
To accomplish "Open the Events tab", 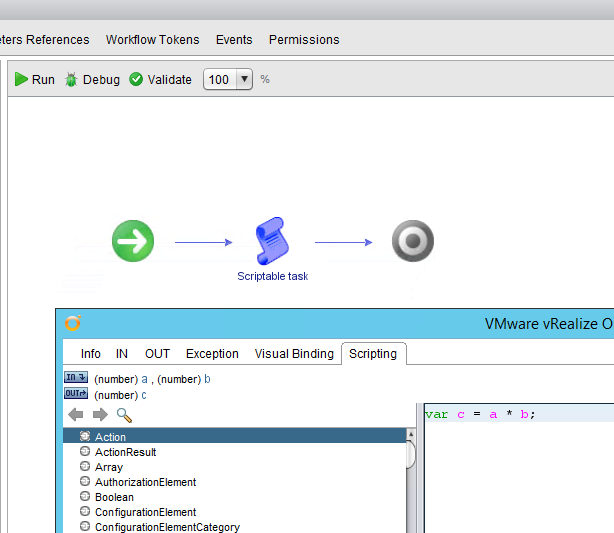I will [234, 40].
